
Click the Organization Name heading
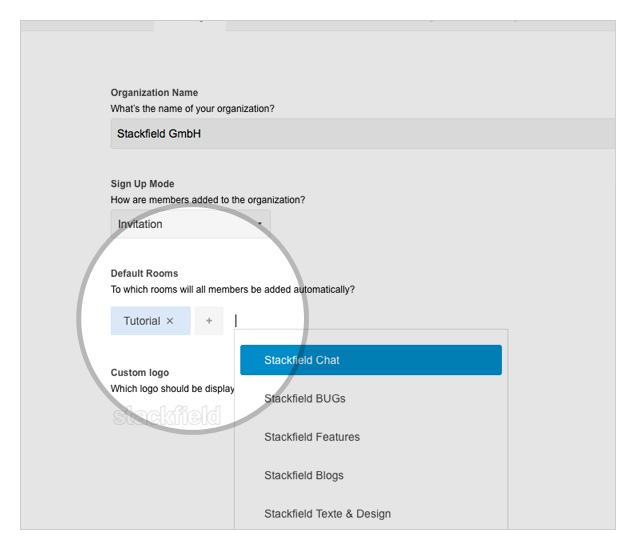pyautogui.click(x=154, y=92)
